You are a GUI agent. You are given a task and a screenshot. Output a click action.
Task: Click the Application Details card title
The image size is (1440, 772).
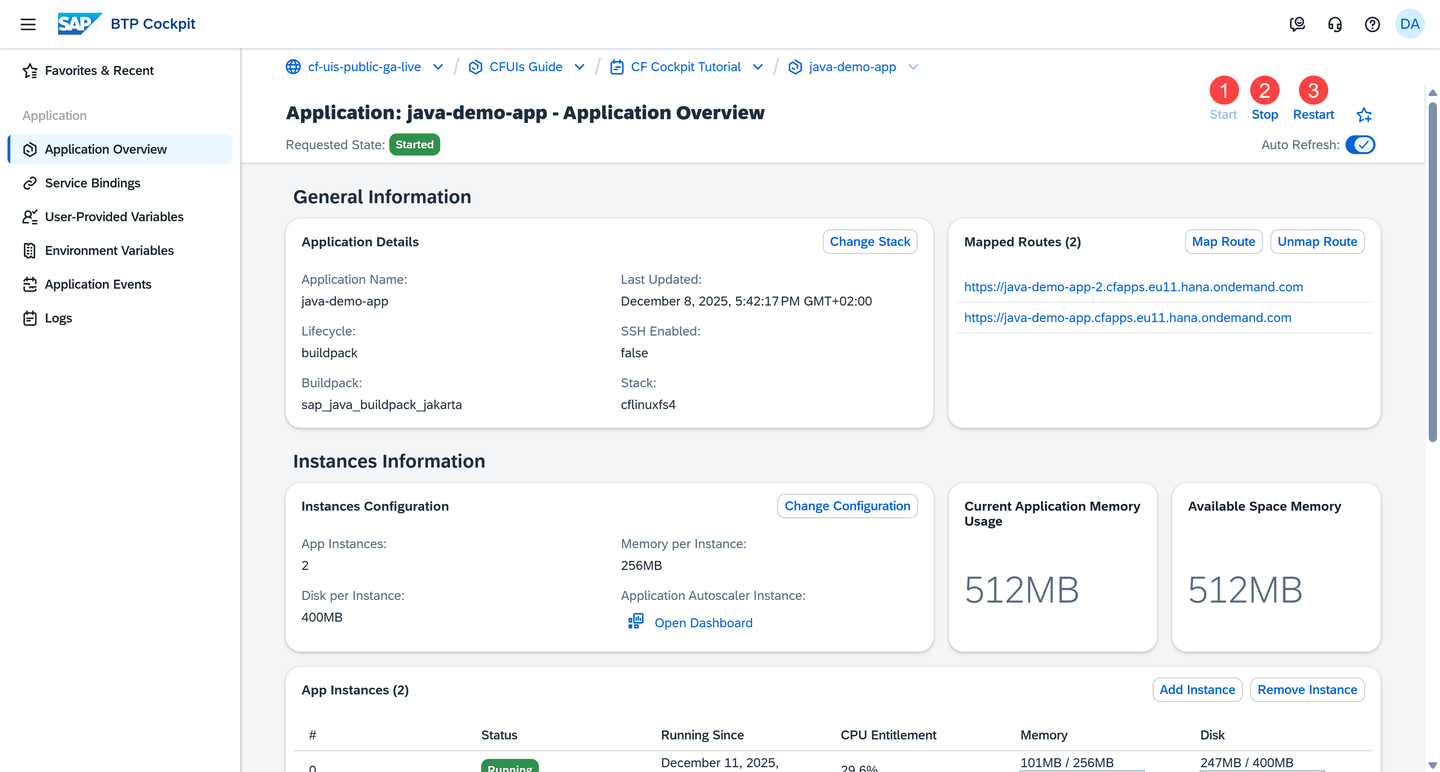tap(360, 242)
